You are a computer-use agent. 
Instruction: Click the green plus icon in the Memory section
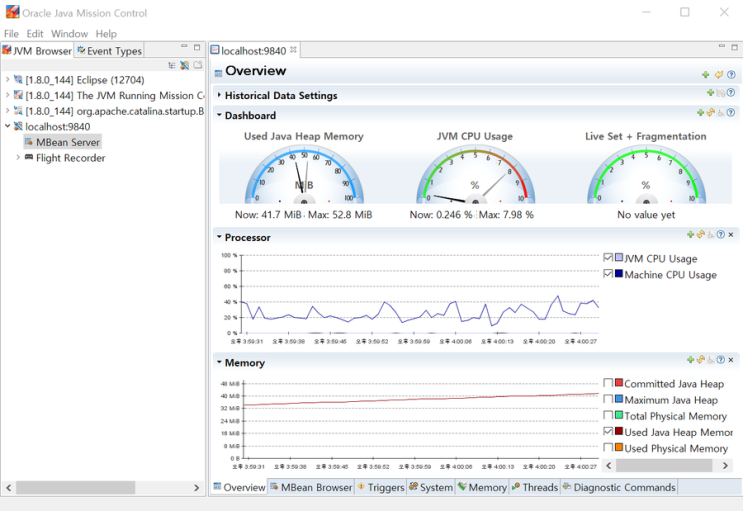click(x=690, y=360)
